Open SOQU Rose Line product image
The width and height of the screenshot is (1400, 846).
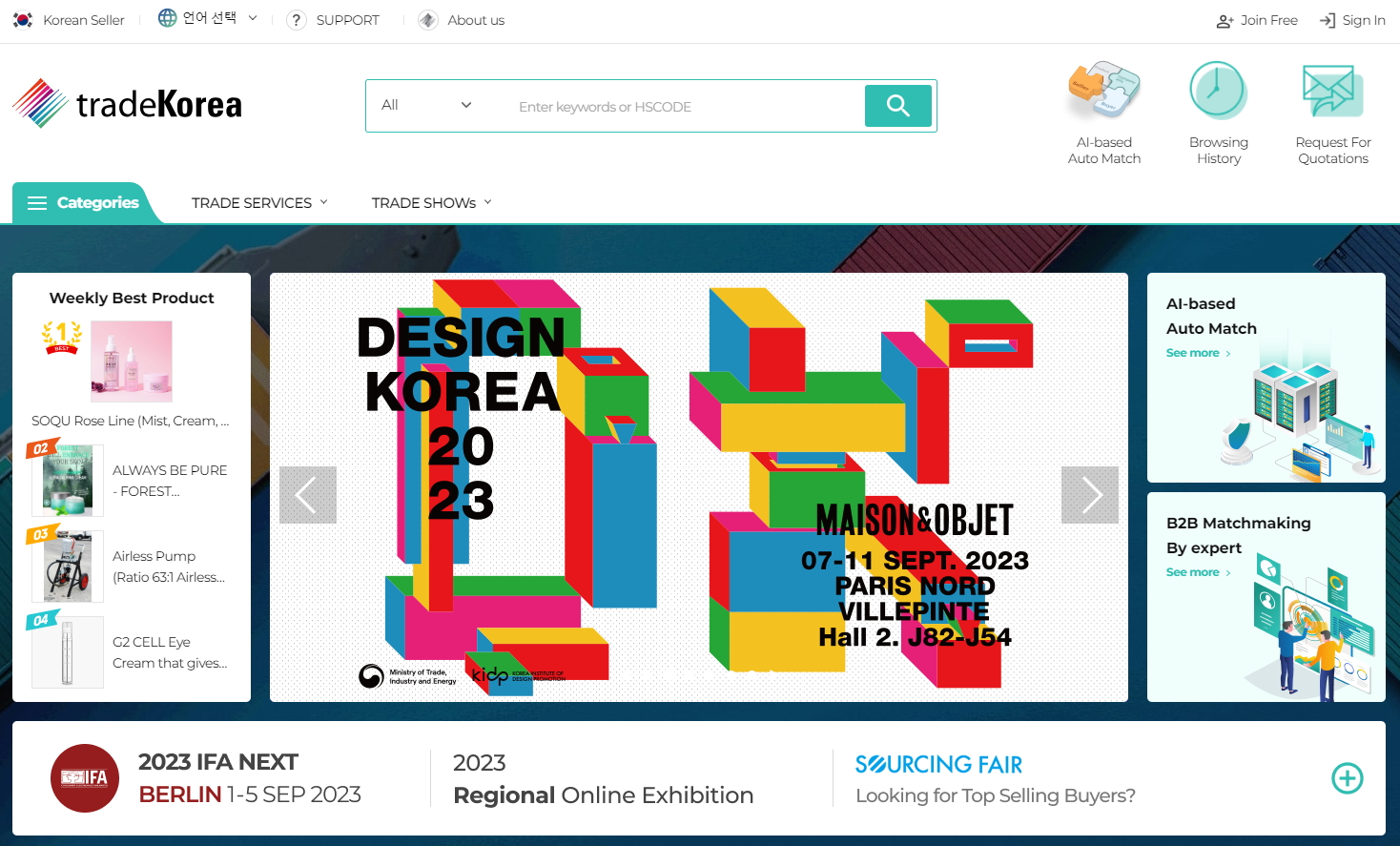point(132,361)
